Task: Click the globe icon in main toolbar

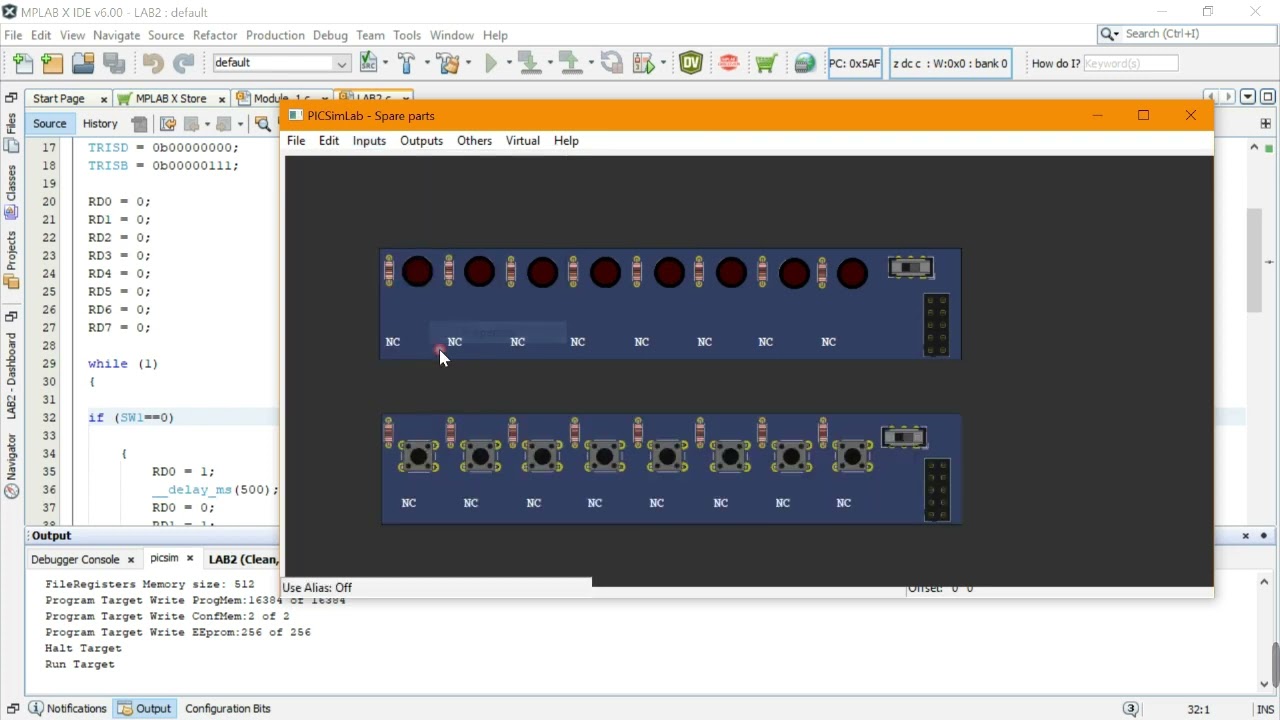Action: (805, 63)
